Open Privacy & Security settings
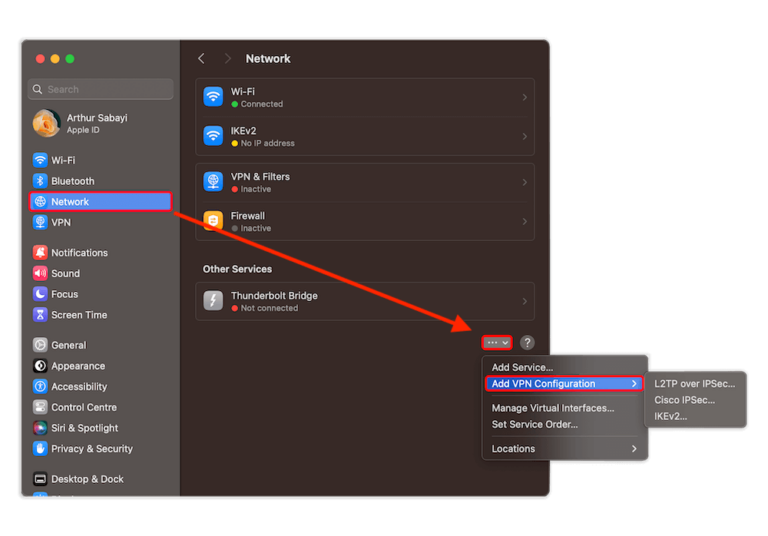The image size is (768, 536). pyautogui.click(x=100, y=448)
